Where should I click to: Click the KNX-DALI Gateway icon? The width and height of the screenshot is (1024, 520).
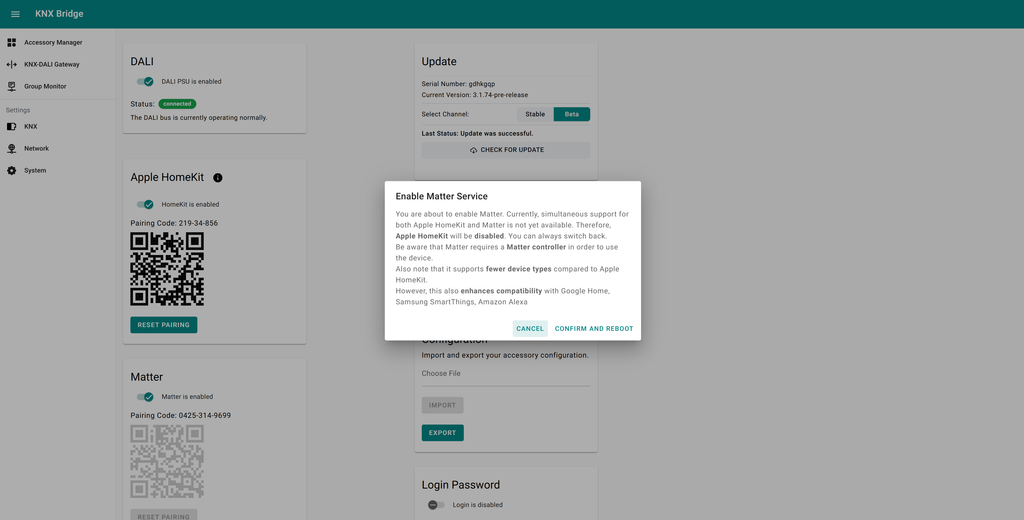(x=11, y=65)
